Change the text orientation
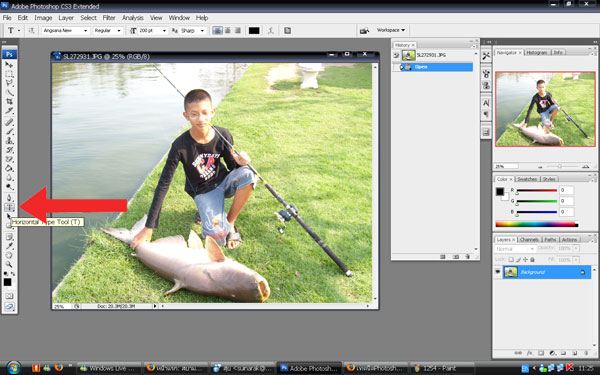Screen dimensions: 600x375 tap(31, 30)
